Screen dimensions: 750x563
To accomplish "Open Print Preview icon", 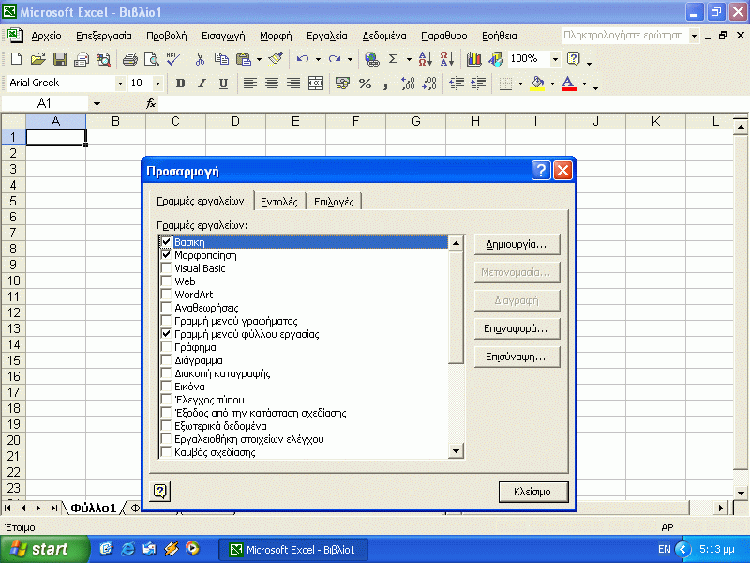I will [x=151, y=59].
